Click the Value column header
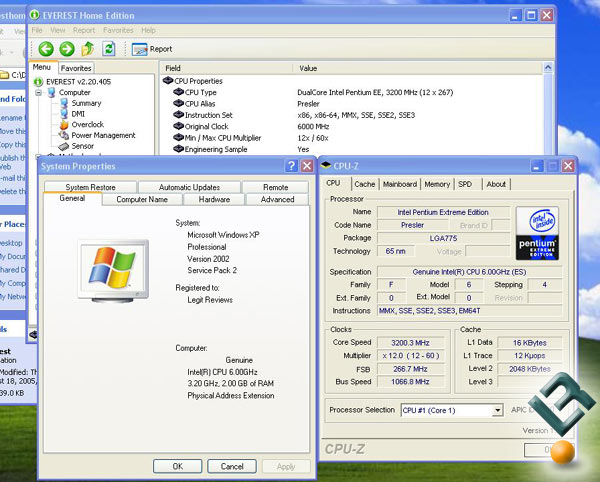Image resolution: width=600 pixels, height=482 pixels. click(417, 68)
